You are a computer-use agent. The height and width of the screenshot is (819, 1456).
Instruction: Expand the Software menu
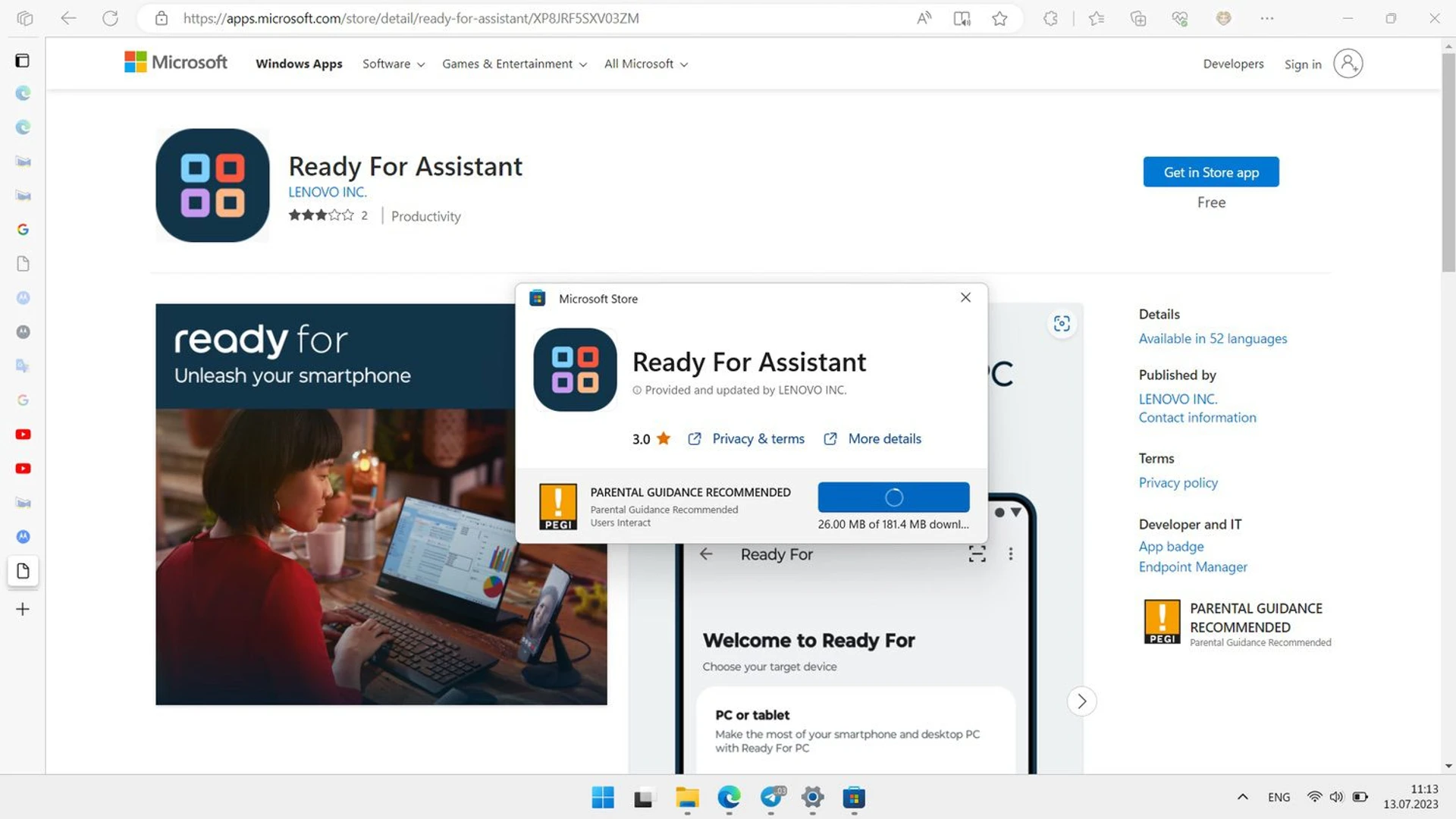pyautogui.click(x=393, y=64)
